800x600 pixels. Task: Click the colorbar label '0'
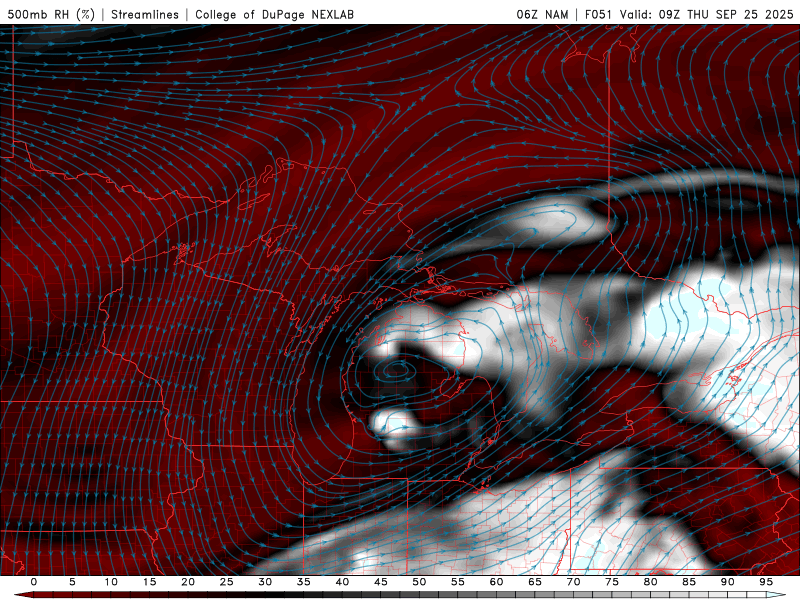click(34, 582)
